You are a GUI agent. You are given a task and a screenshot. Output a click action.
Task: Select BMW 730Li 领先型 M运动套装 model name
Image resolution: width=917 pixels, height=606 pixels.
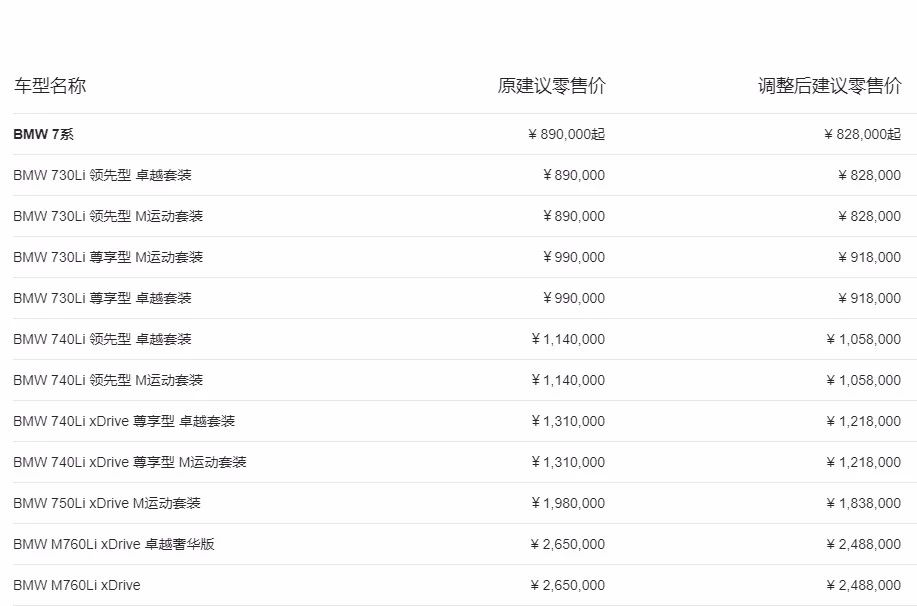pos(108,217)
